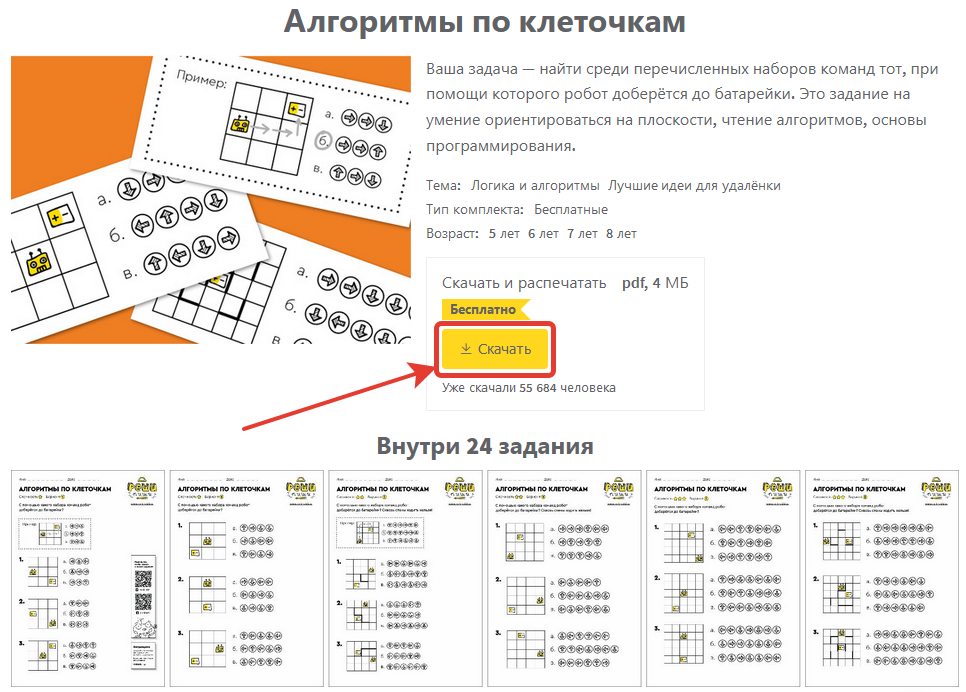Click the Алгоритмы по клеточкам page heading
Viewport: 966px width, 692px height.
[485, 22]
